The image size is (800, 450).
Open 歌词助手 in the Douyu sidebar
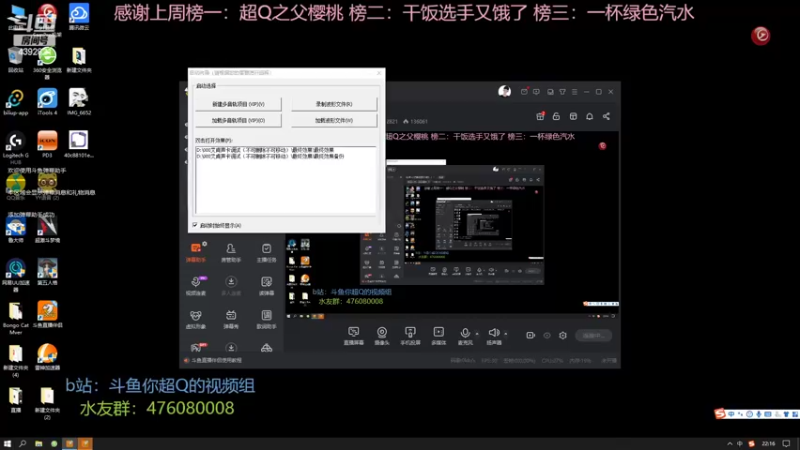coord(266,319)
